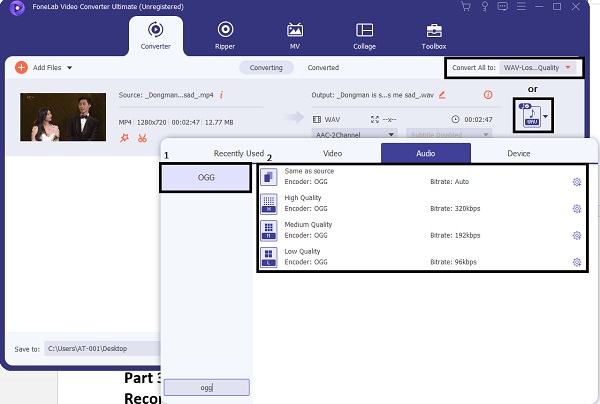Open the Toolbox tab
Screen dimensions: 600x404
(x=434, y=36)
